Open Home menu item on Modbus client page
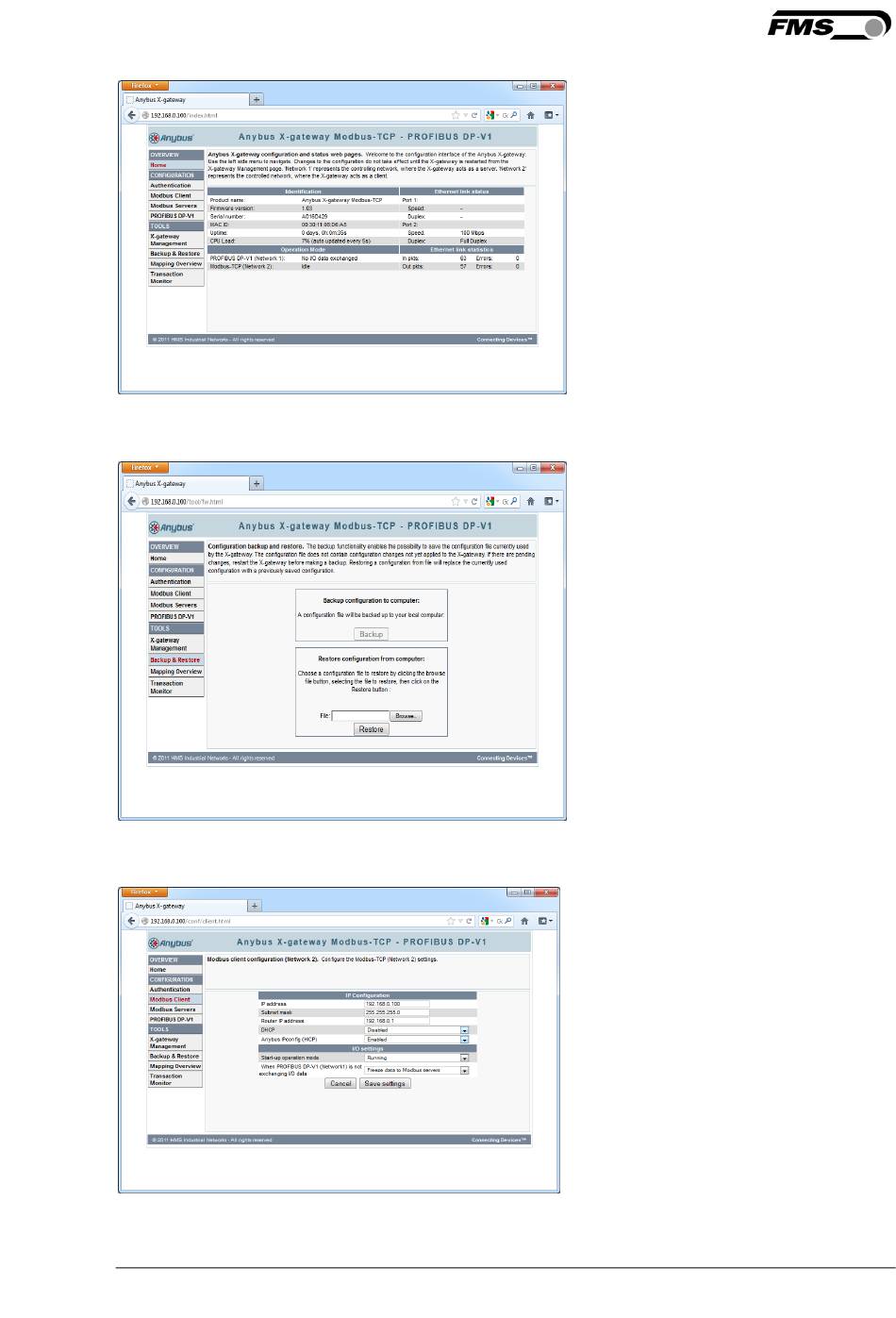Viewport: 896px width, 1318px height. coord(174,970)
